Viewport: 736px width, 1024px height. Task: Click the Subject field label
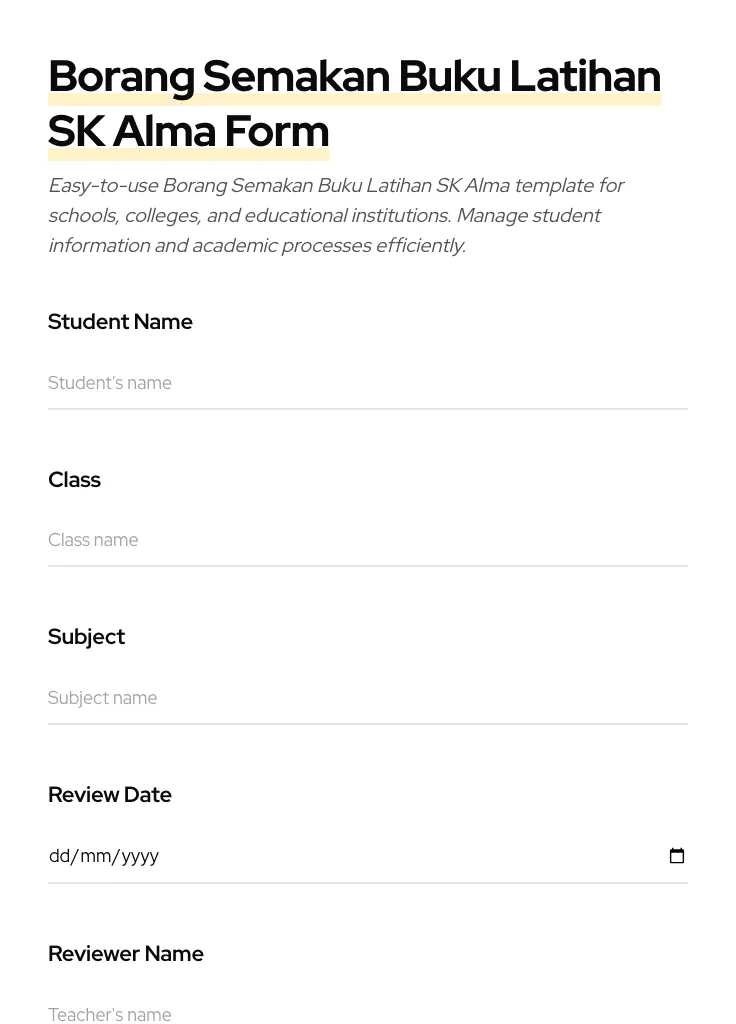86,637
